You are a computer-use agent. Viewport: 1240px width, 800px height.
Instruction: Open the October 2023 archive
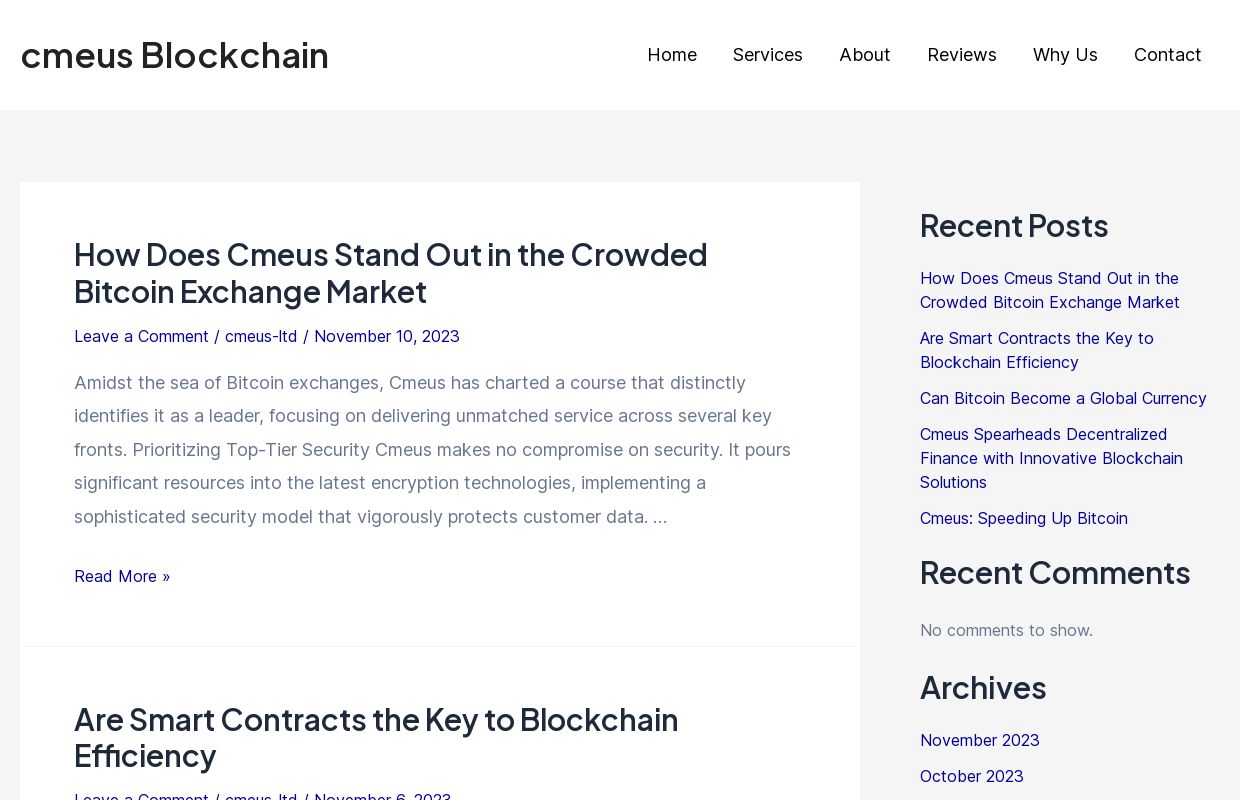pyautogui.click(x=971, y=776)
